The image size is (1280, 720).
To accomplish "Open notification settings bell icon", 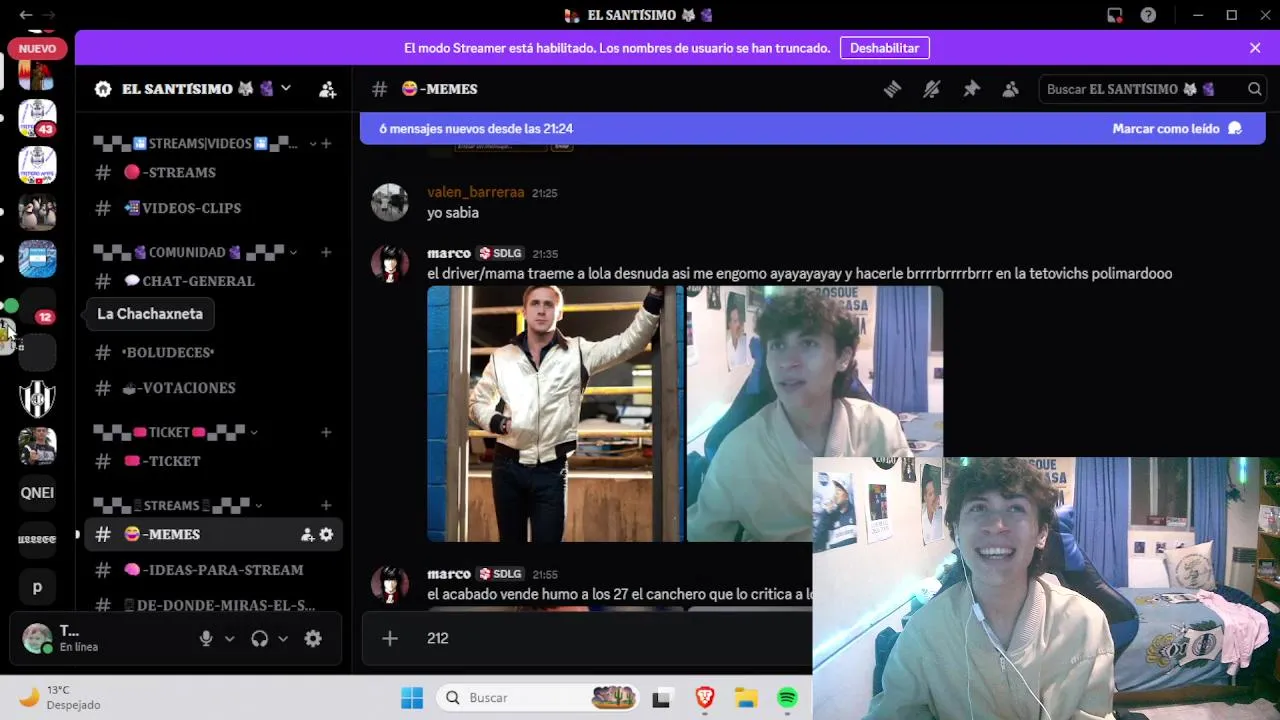I will 931,89.
